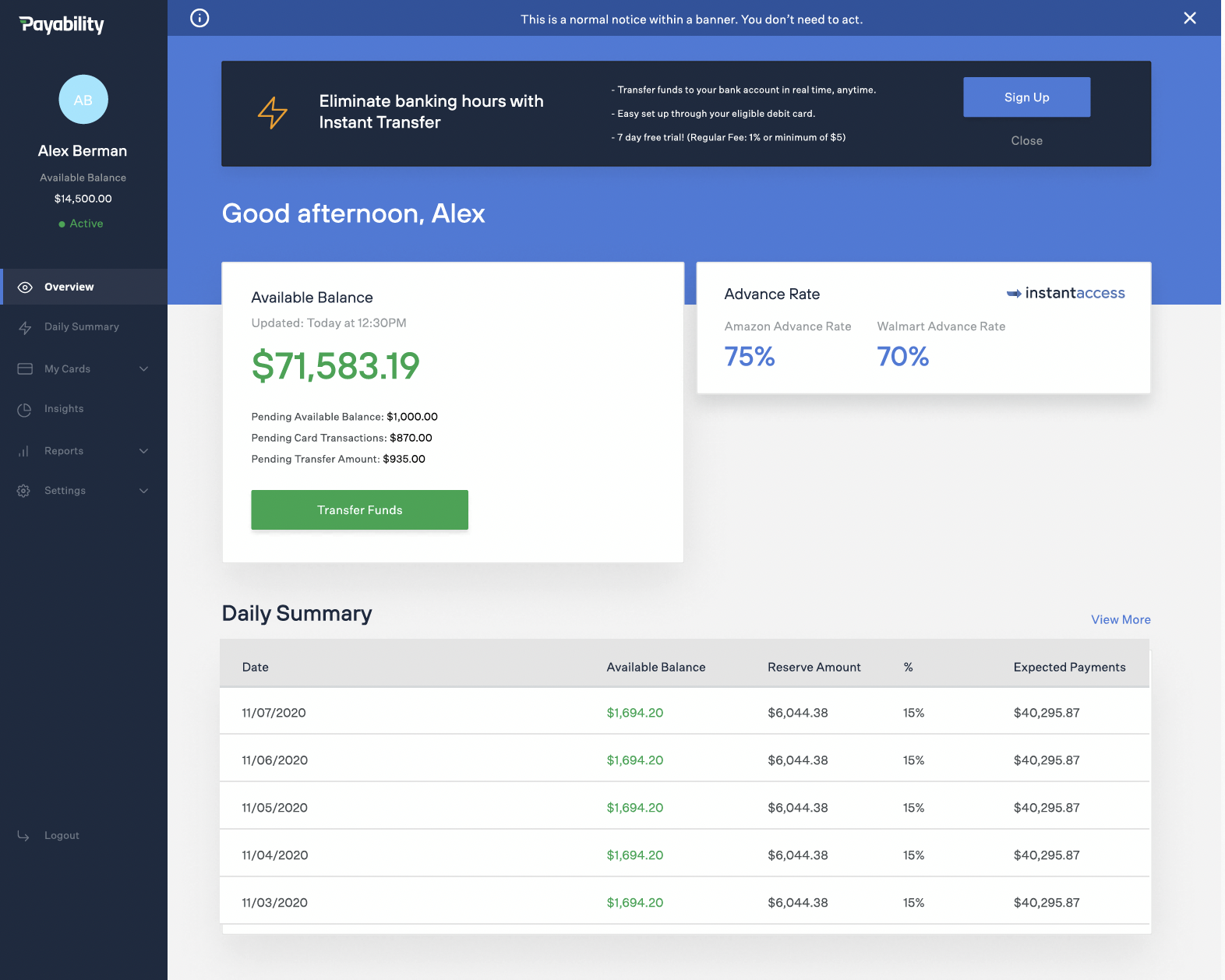Click the Overview eye icon

tap(25, 287)
